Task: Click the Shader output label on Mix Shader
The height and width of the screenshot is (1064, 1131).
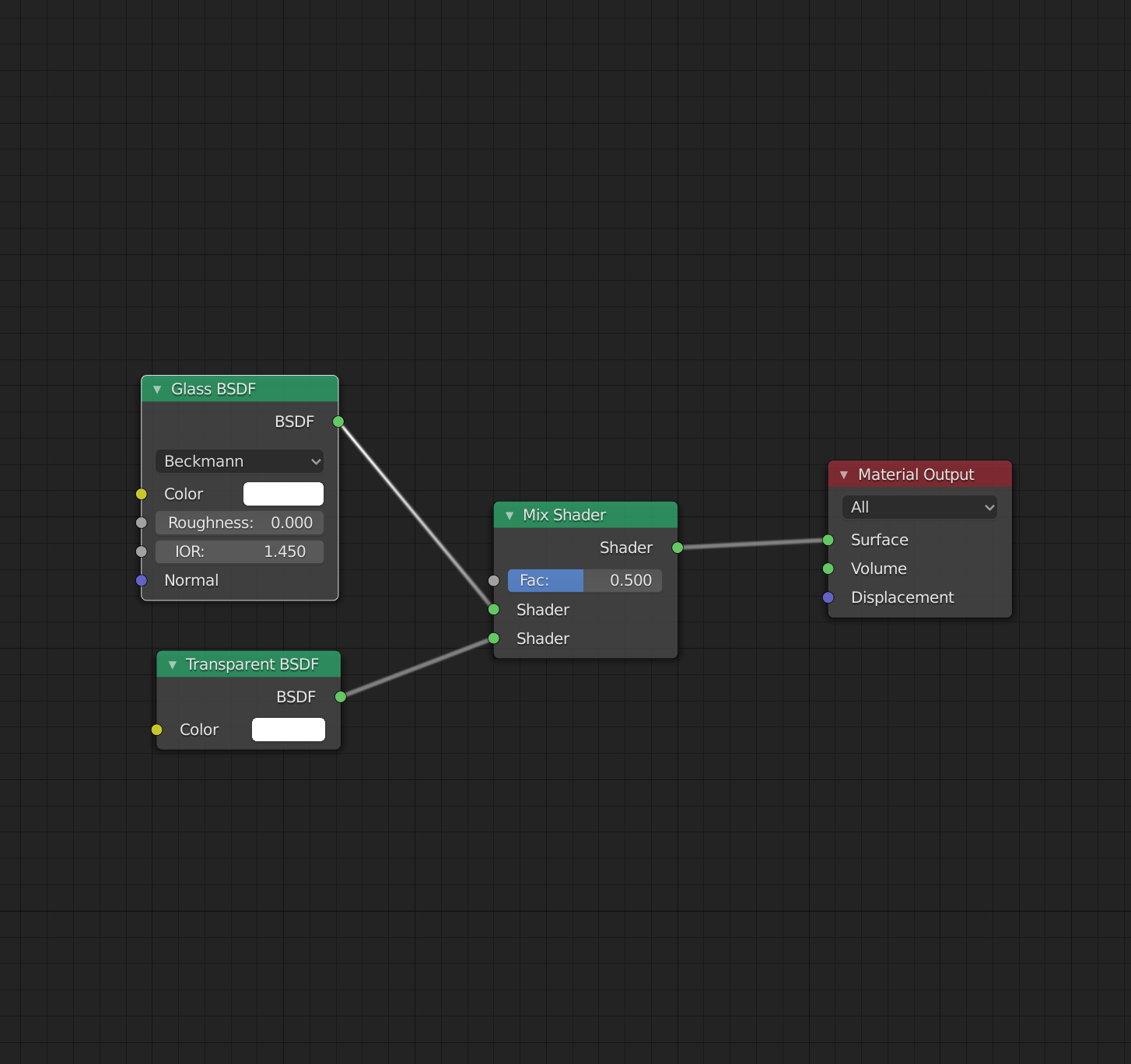Action: pos(626,548)
